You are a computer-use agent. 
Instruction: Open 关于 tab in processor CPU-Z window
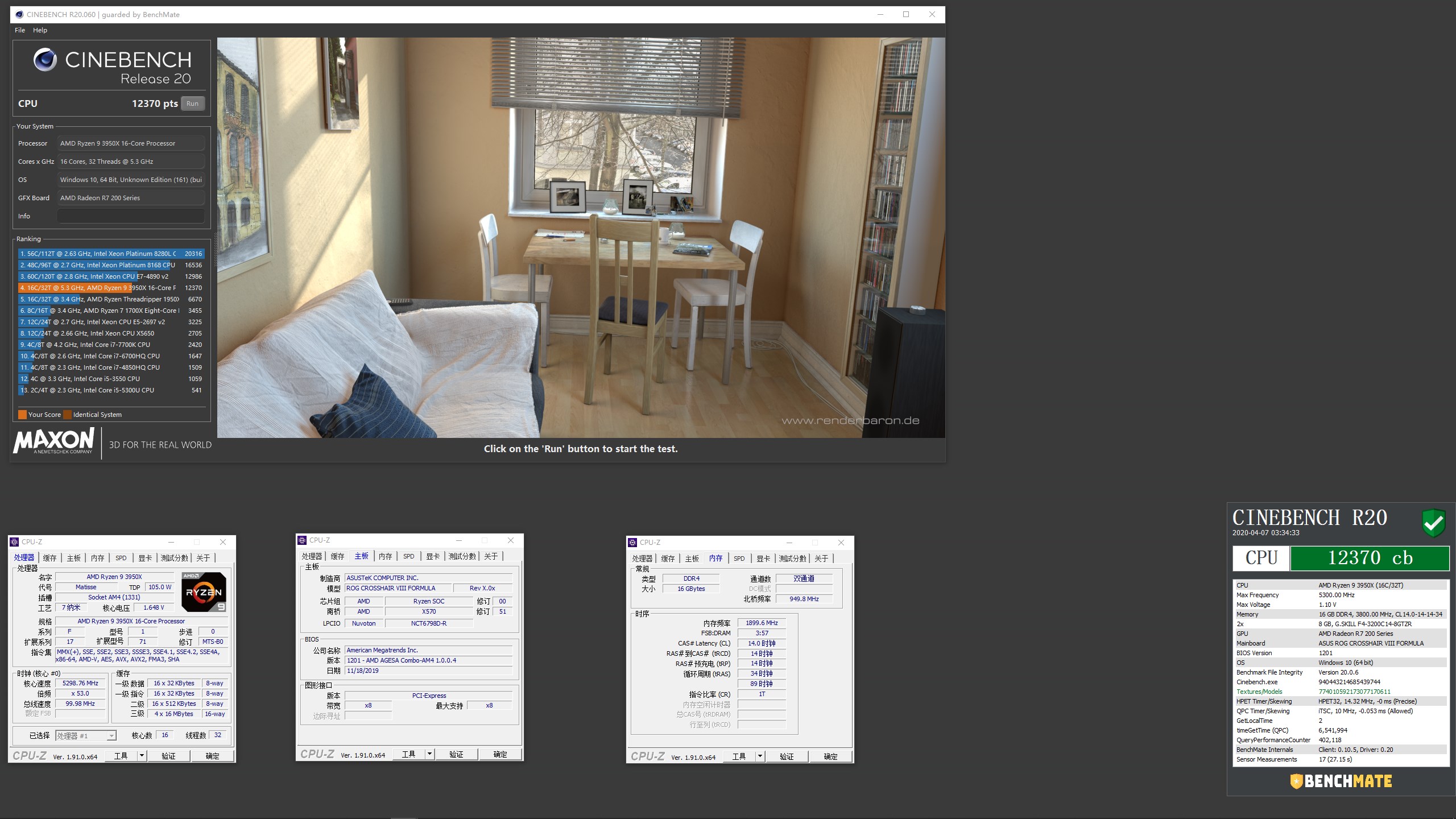pyautogui.click(x=203, y=559)
